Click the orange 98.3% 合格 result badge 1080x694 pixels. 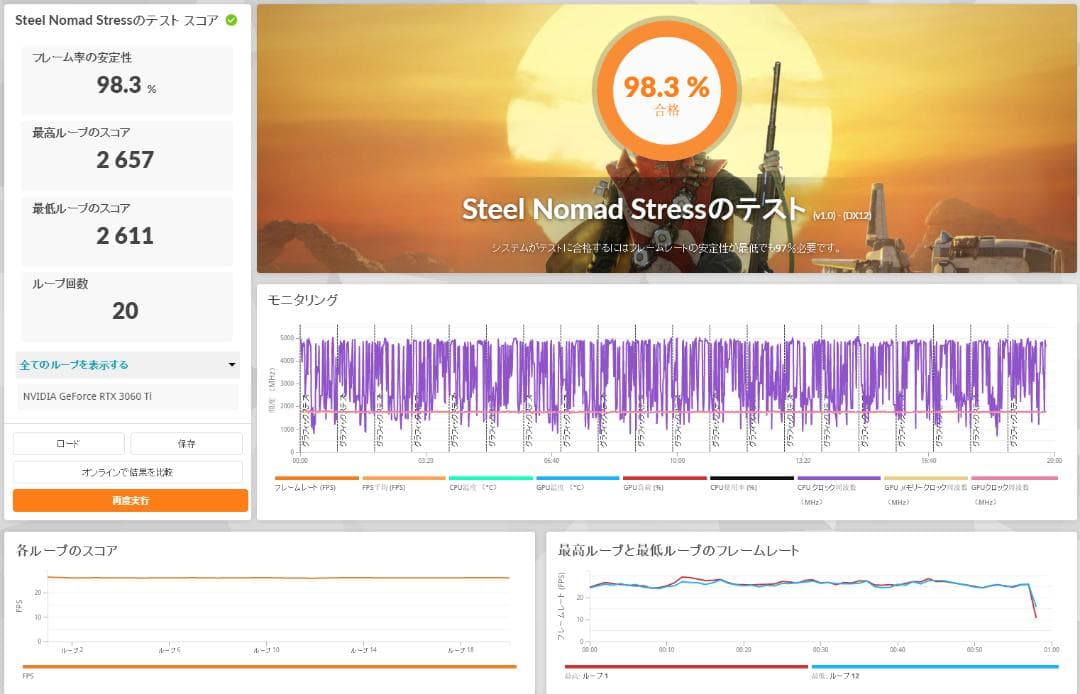pos(667,89)
